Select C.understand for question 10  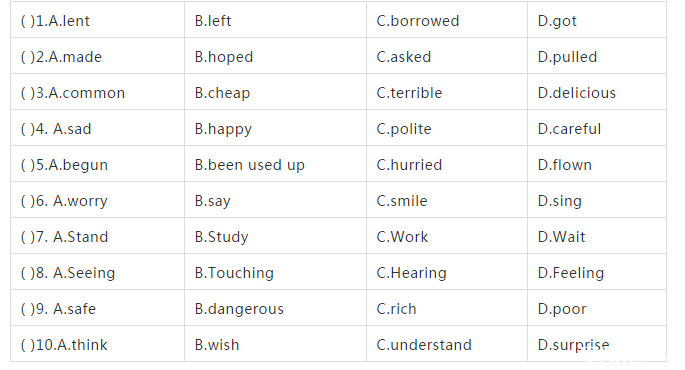(424, 345)
